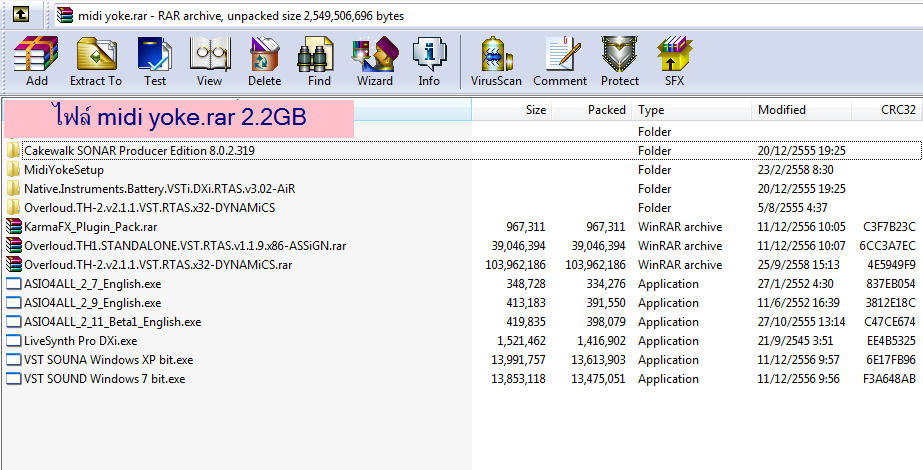This screenshot has width=923, height=470.
Task: Click the VST SOUND Windows 7 exe icon
Action: coord(13,379)
